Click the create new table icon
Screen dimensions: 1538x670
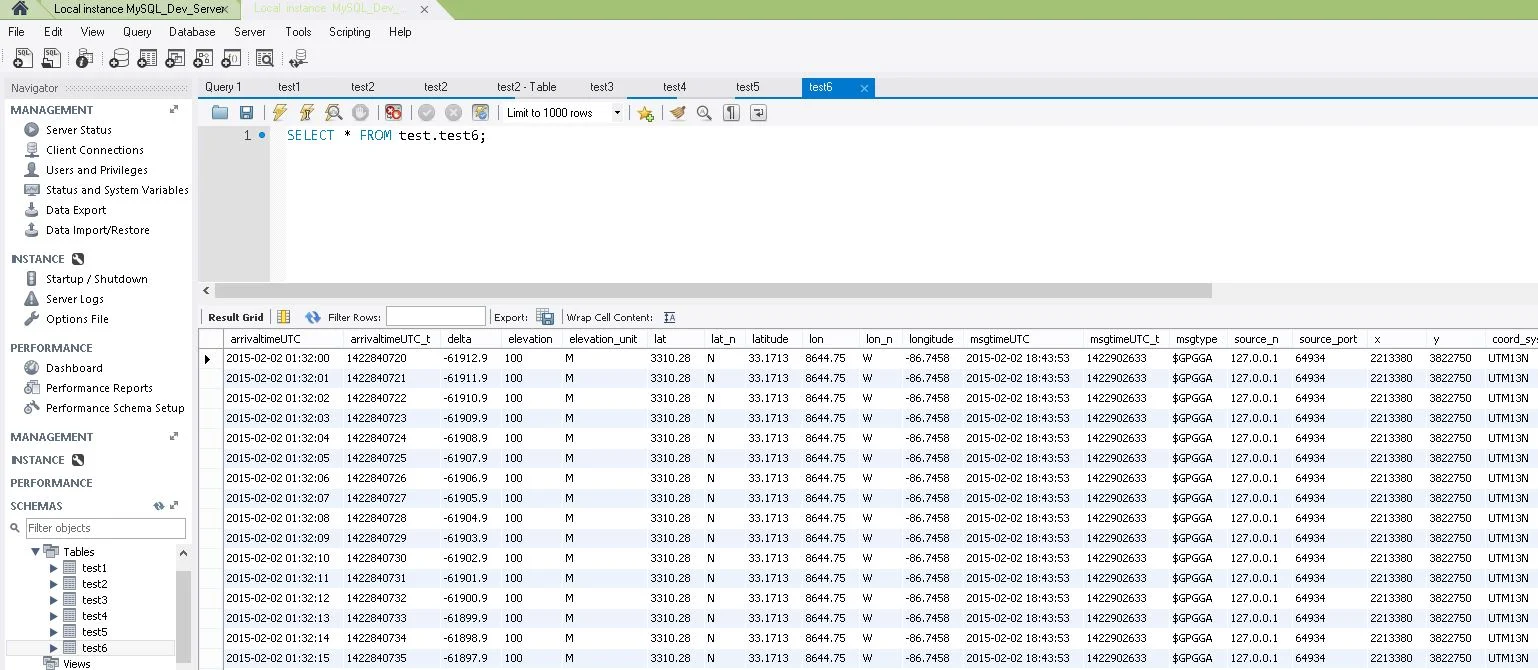click(147, 59)
